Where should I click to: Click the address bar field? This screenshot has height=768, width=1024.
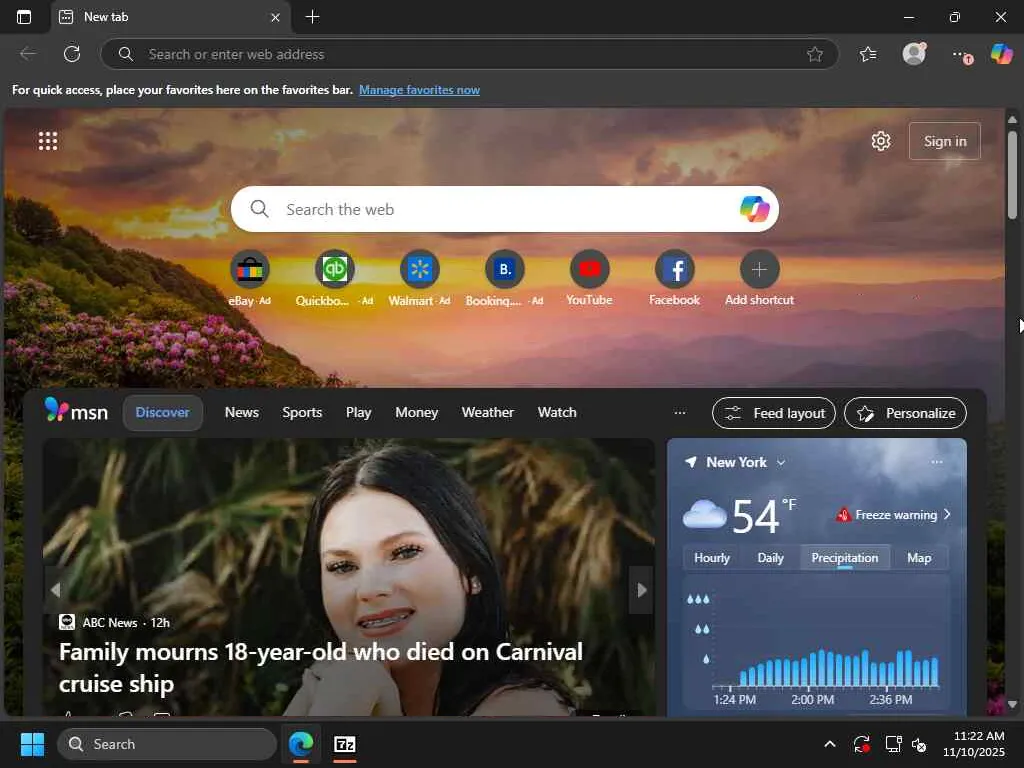tap(469, 54)
